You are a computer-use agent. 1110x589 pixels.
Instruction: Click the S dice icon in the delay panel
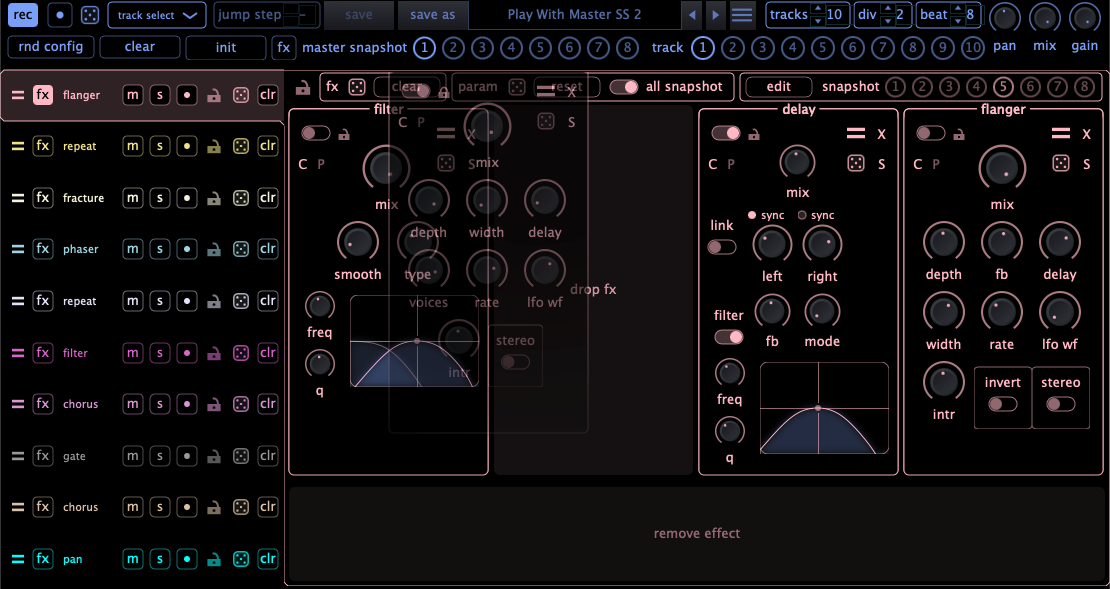pos(855,163)
